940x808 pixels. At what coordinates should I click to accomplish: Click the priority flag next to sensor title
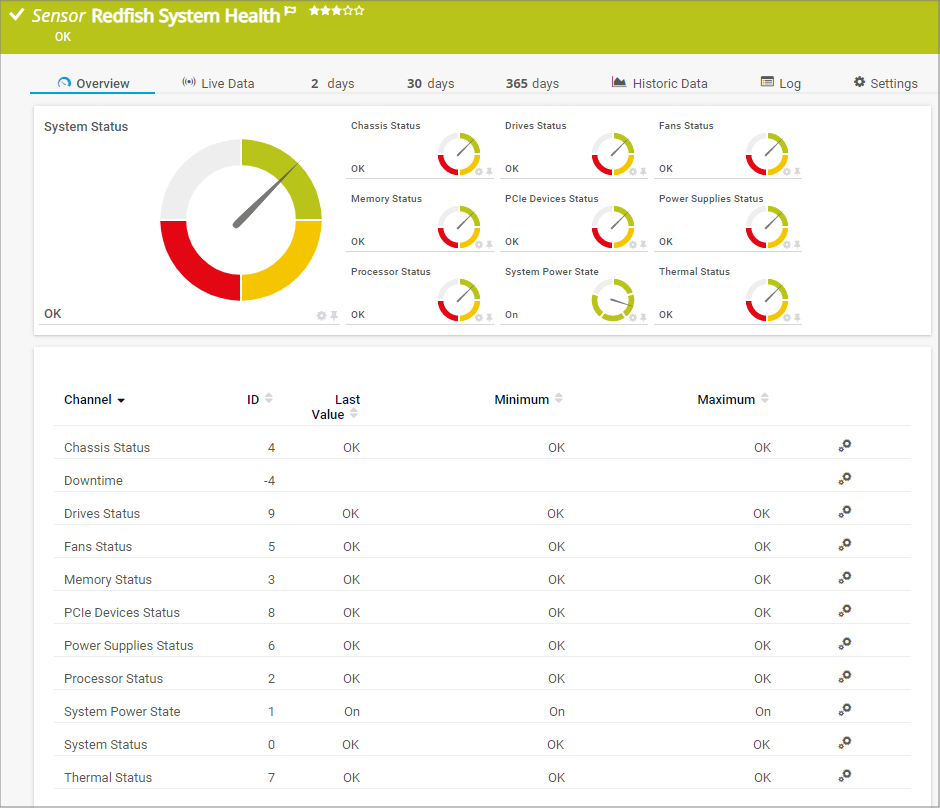click(291, 13)
